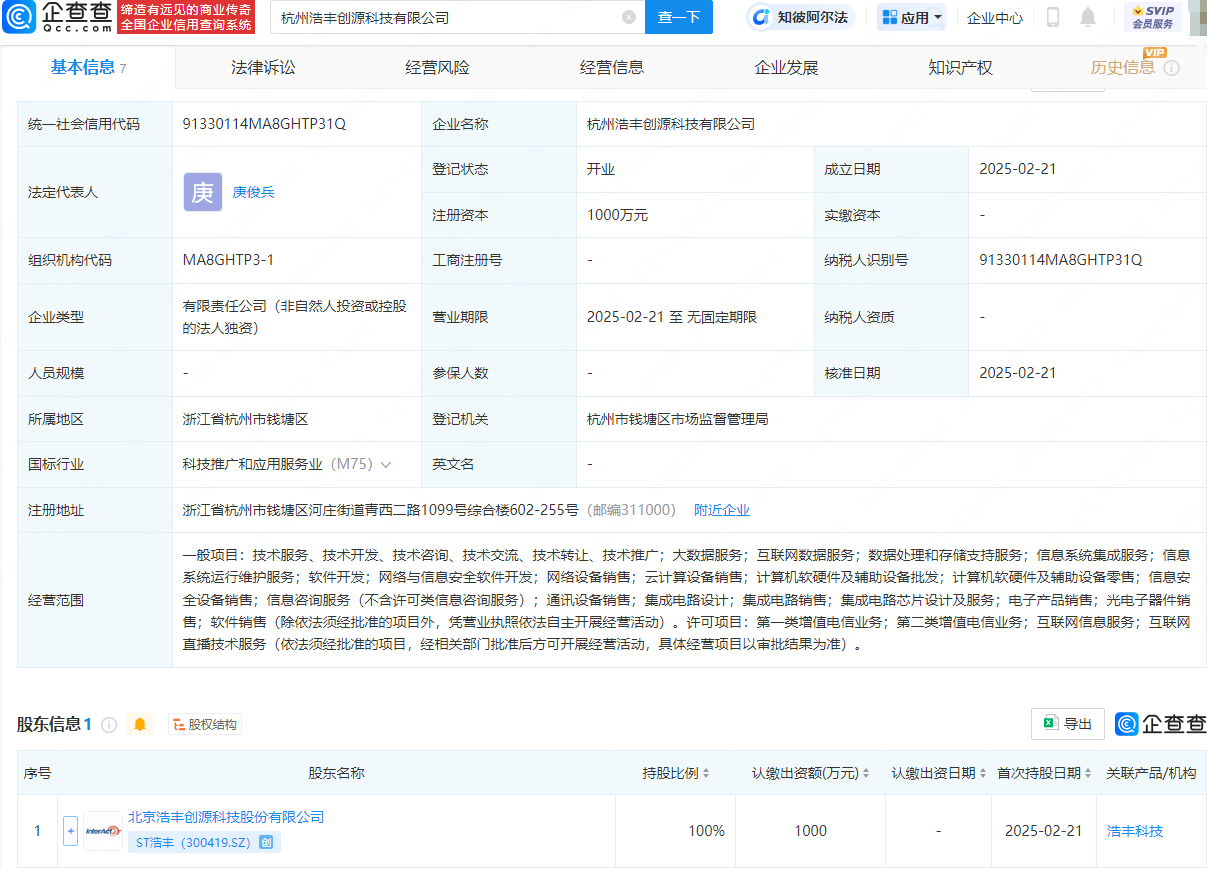This screenshot has width=1207, height=869.
Task: Click the Qcc.com logo icon
Action: tap(19, 17)
